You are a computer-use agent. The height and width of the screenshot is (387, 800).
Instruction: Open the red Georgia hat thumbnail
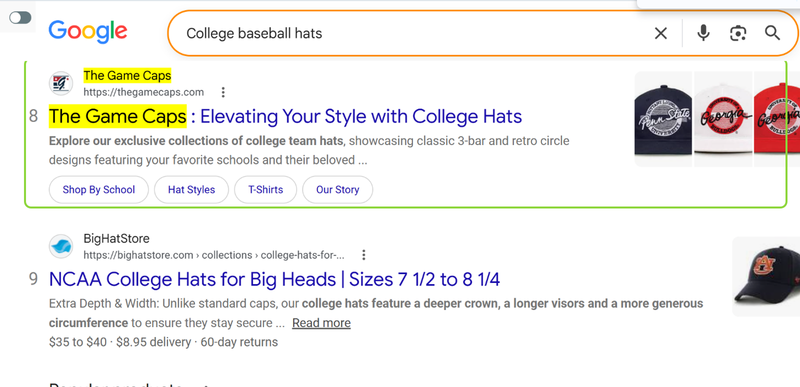[777, 119]
